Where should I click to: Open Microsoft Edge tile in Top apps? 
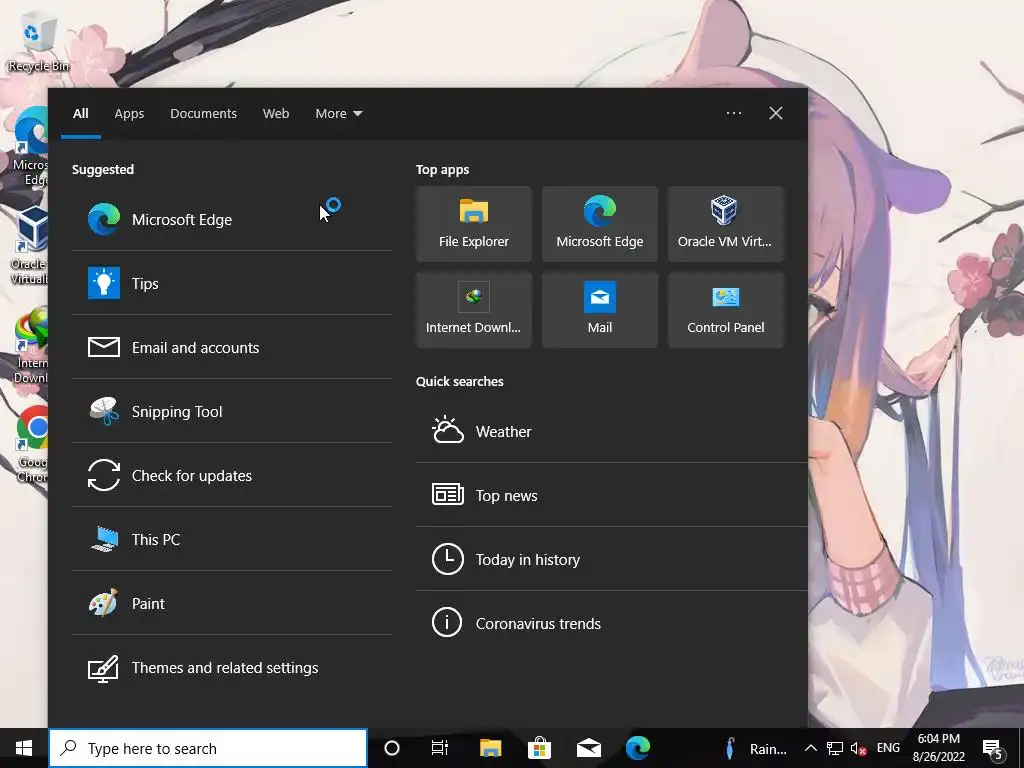pyautogui.click(x=600, y=224)
